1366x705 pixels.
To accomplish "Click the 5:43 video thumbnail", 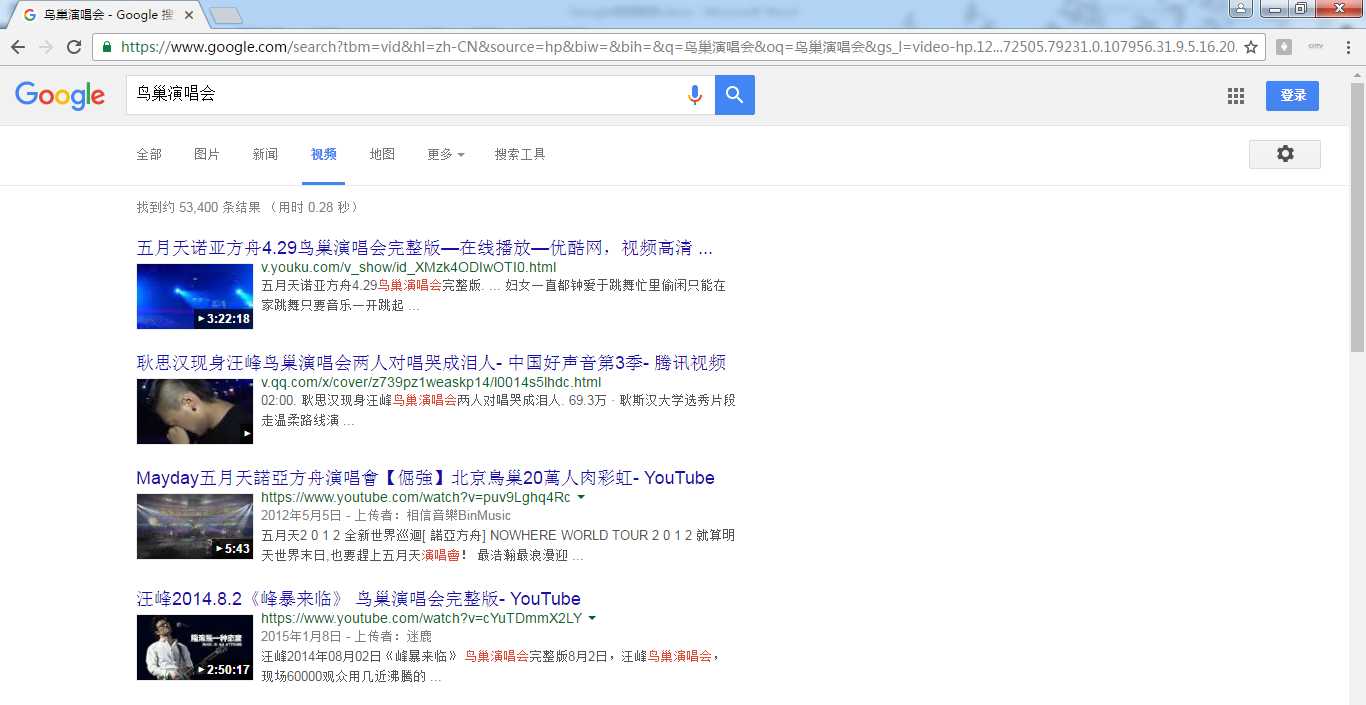I will coord(195,526).
